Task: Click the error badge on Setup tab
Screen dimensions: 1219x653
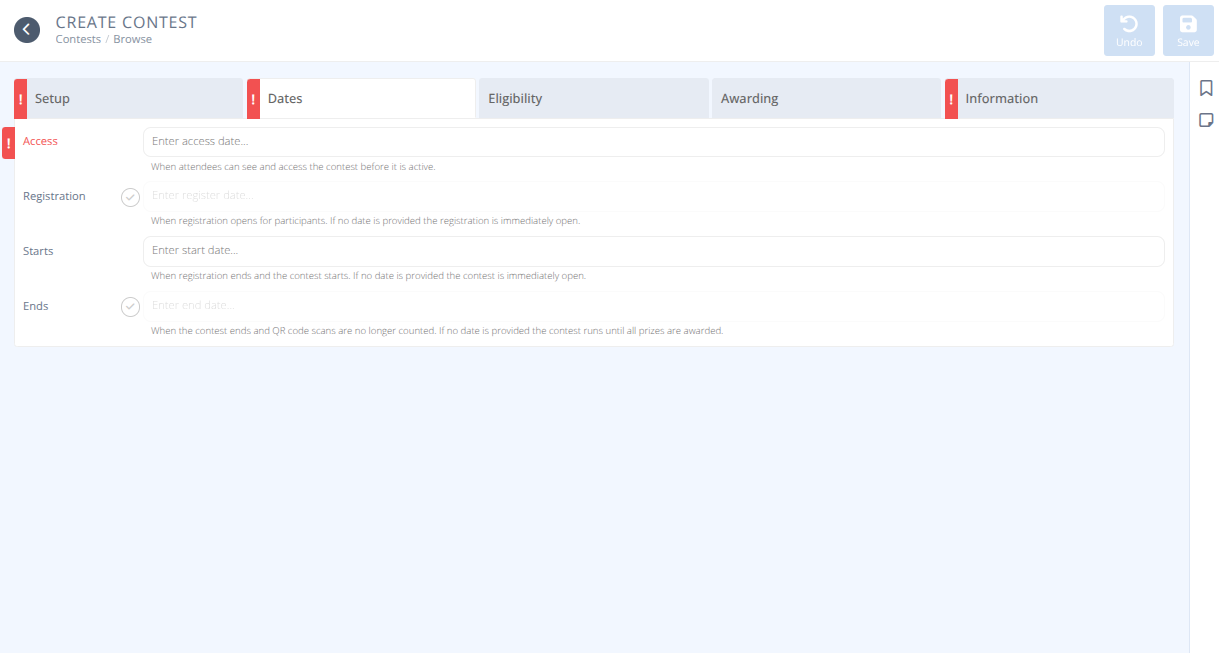Action: 21,99
